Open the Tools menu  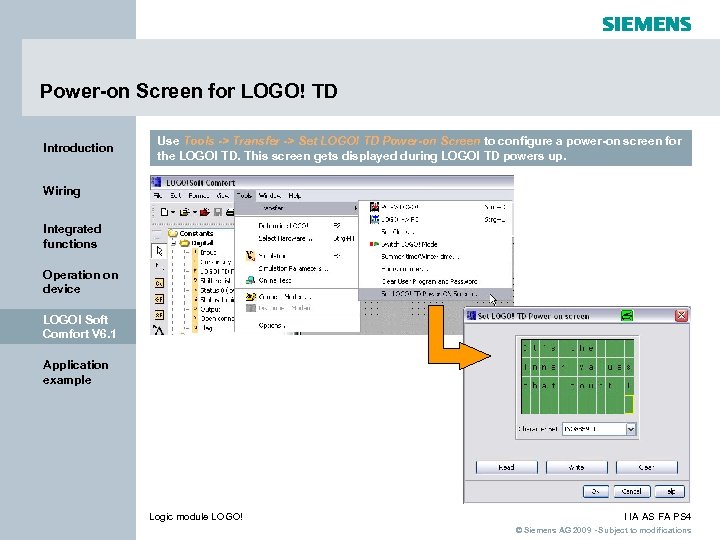[244, 196]
